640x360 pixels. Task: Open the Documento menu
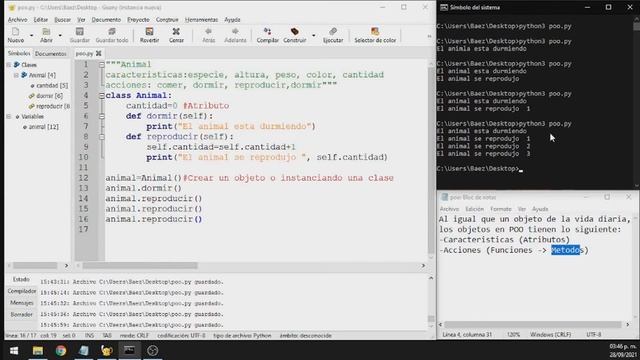(106, 20)
